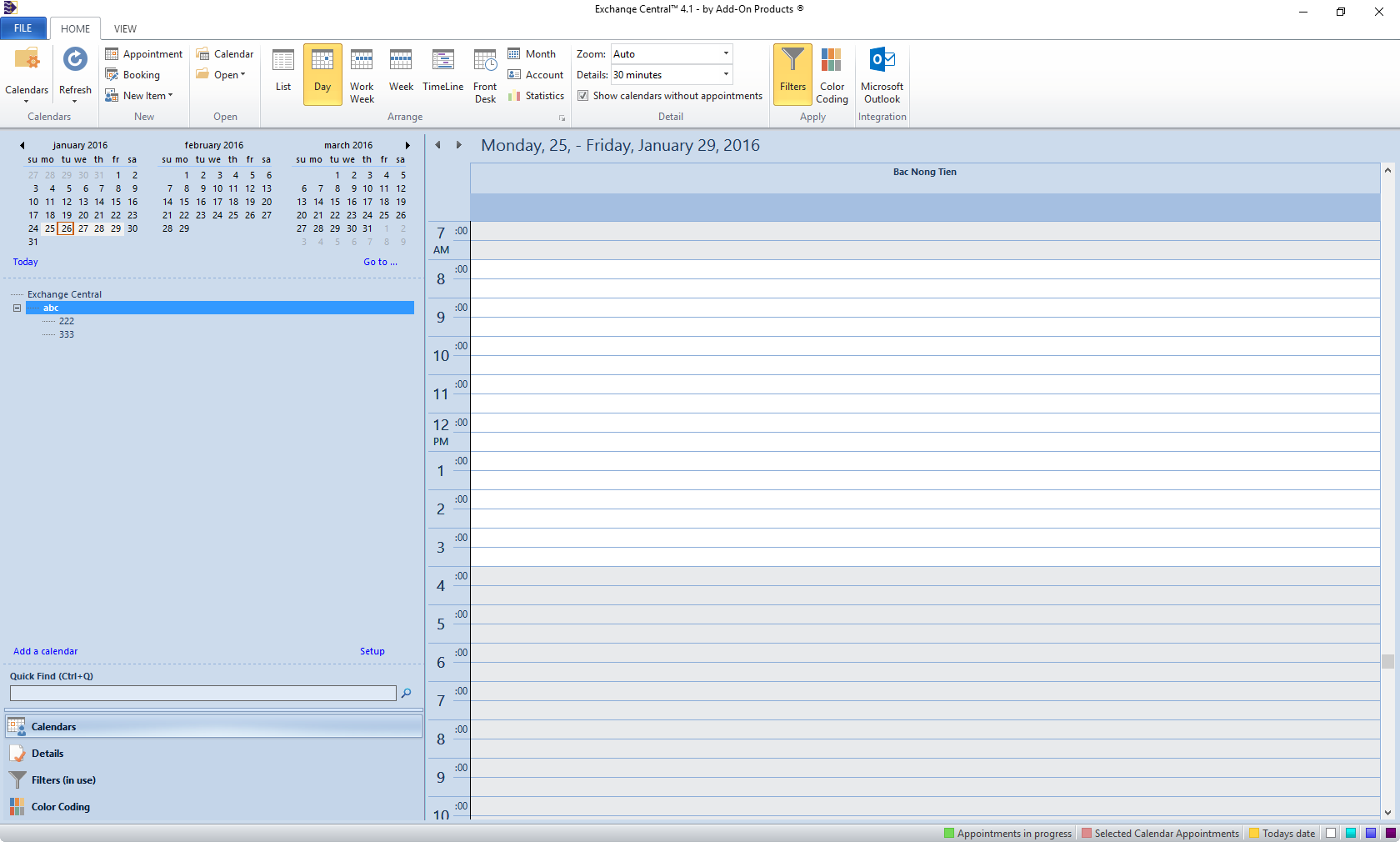This screenshot has height=842, width=1400.
Task: Open the Calendars button dropdown arrow
Action: click(x=27, y=102)
